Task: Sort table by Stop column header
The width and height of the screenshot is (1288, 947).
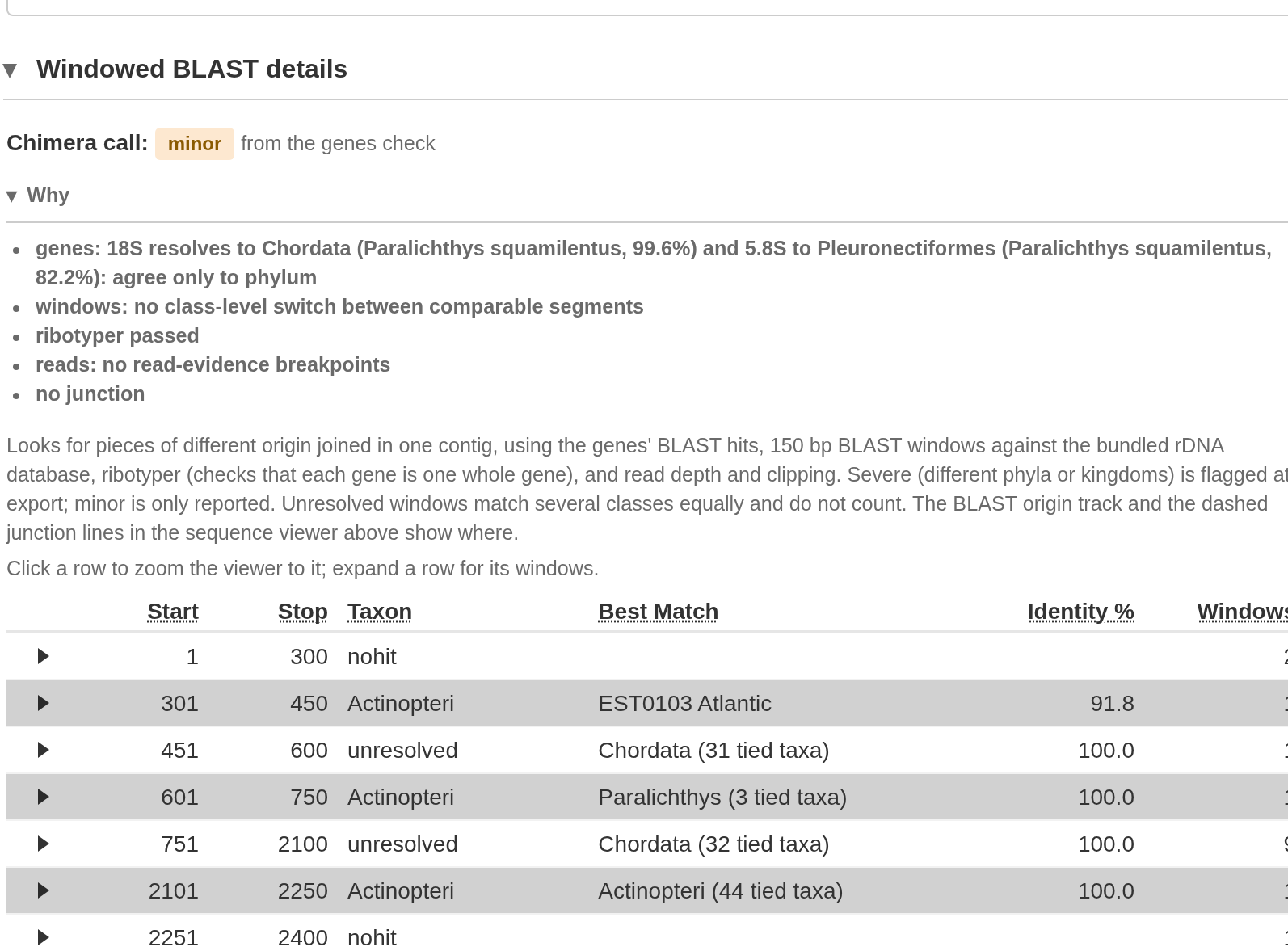Action: (303, 612)
